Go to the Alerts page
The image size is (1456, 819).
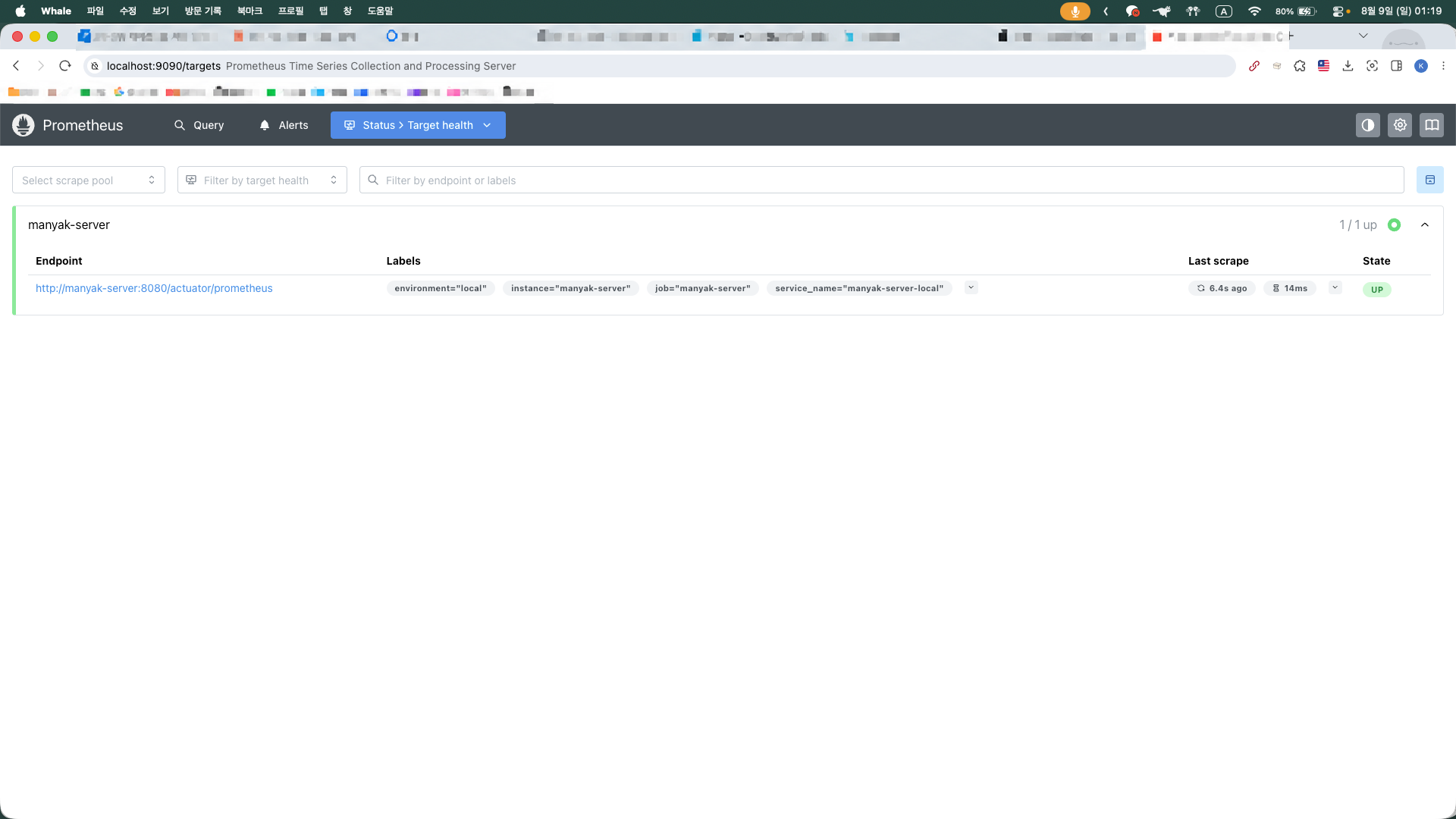click(284, 125)
